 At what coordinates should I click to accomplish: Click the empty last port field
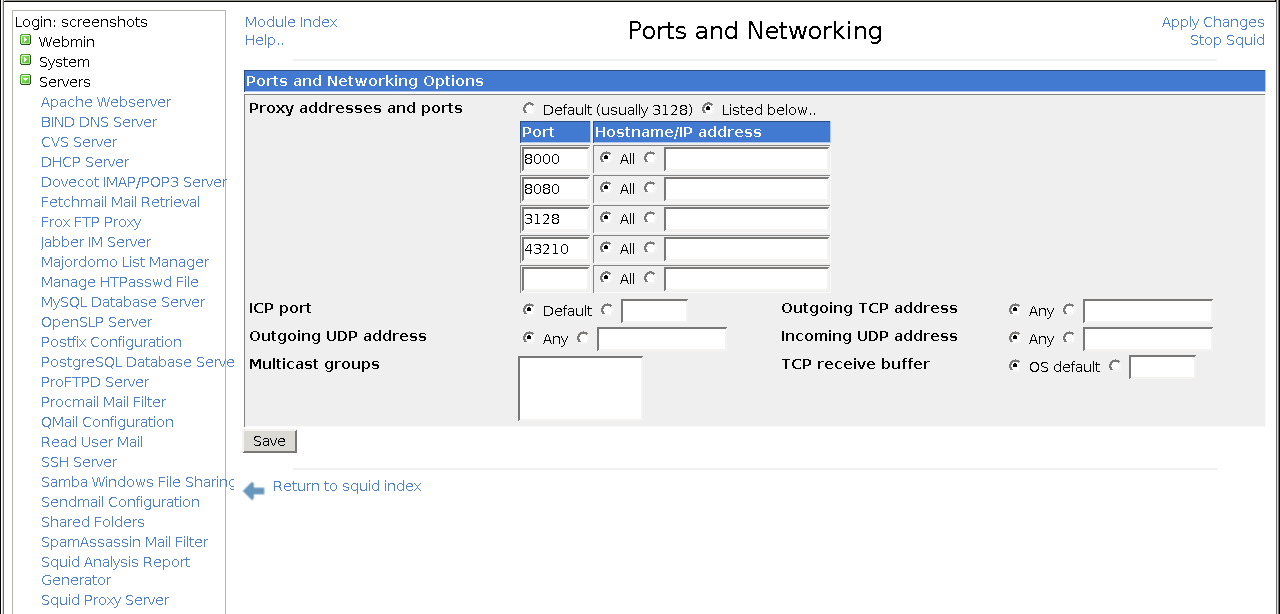(555, 279)
